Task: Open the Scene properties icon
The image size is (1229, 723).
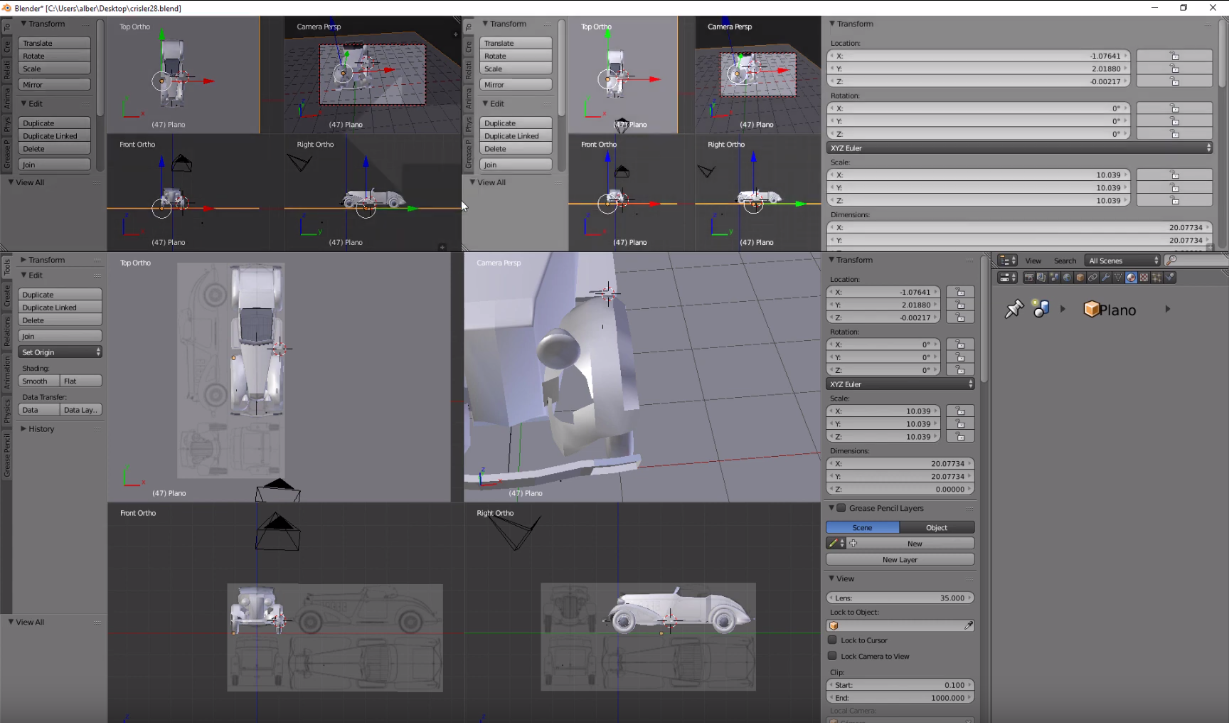Action: pyautogui.click(x=1054, y=277)
